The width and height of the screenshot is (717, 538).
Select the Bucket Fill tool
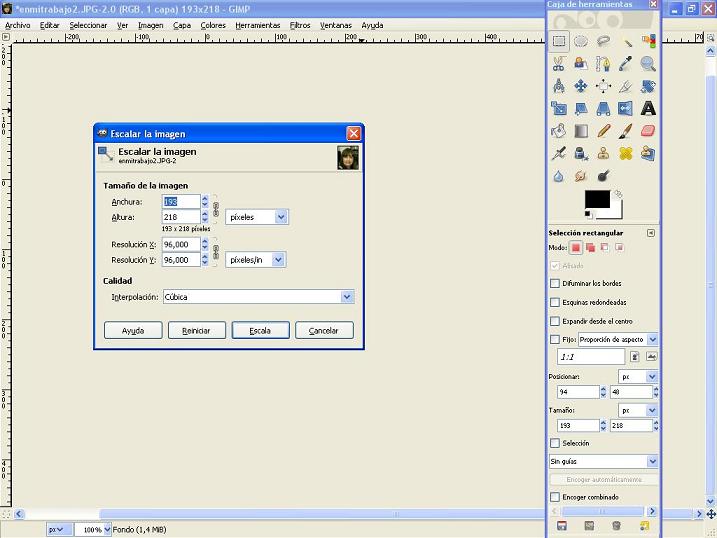558,131
